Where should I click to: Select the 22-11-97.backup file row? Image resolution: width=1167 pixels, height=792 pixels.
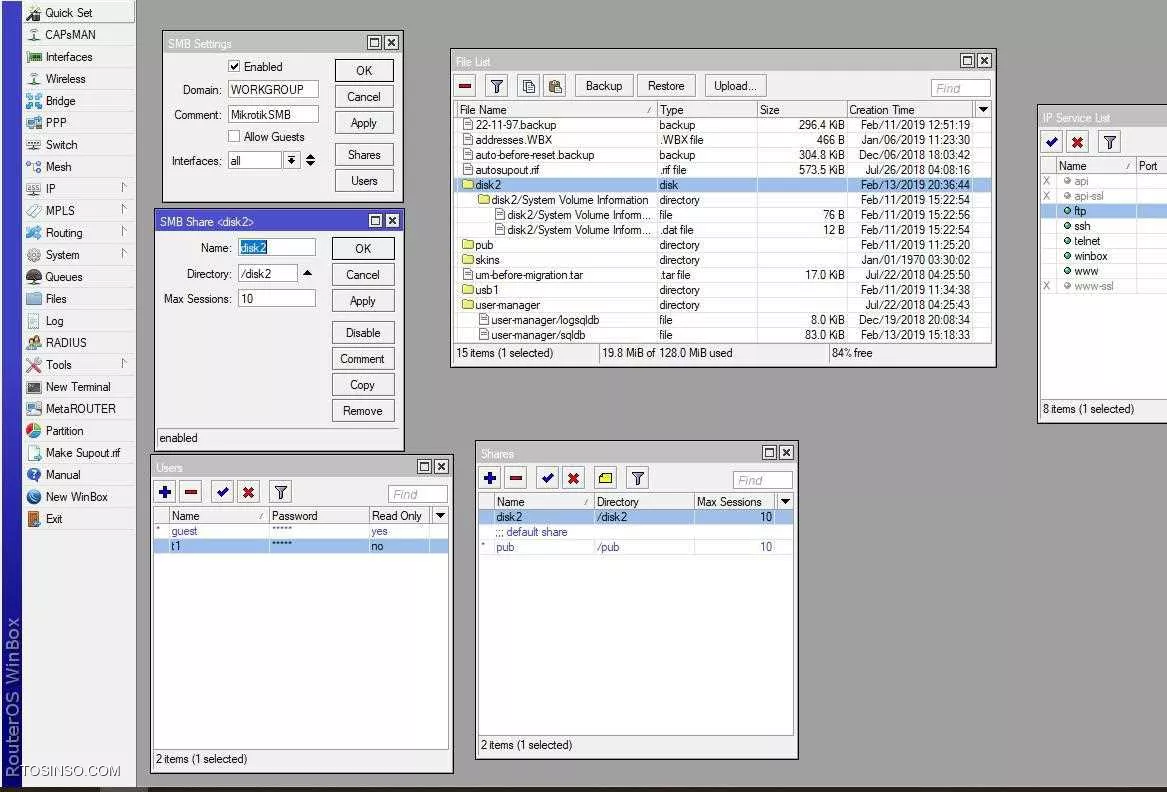coord(722,125)
